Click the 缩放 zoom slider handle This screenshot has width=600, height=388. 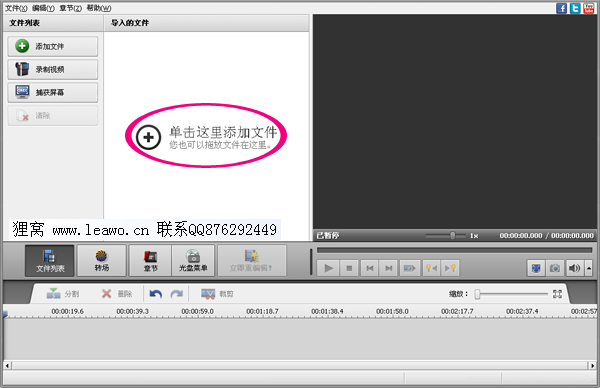[x=477, y=294]
